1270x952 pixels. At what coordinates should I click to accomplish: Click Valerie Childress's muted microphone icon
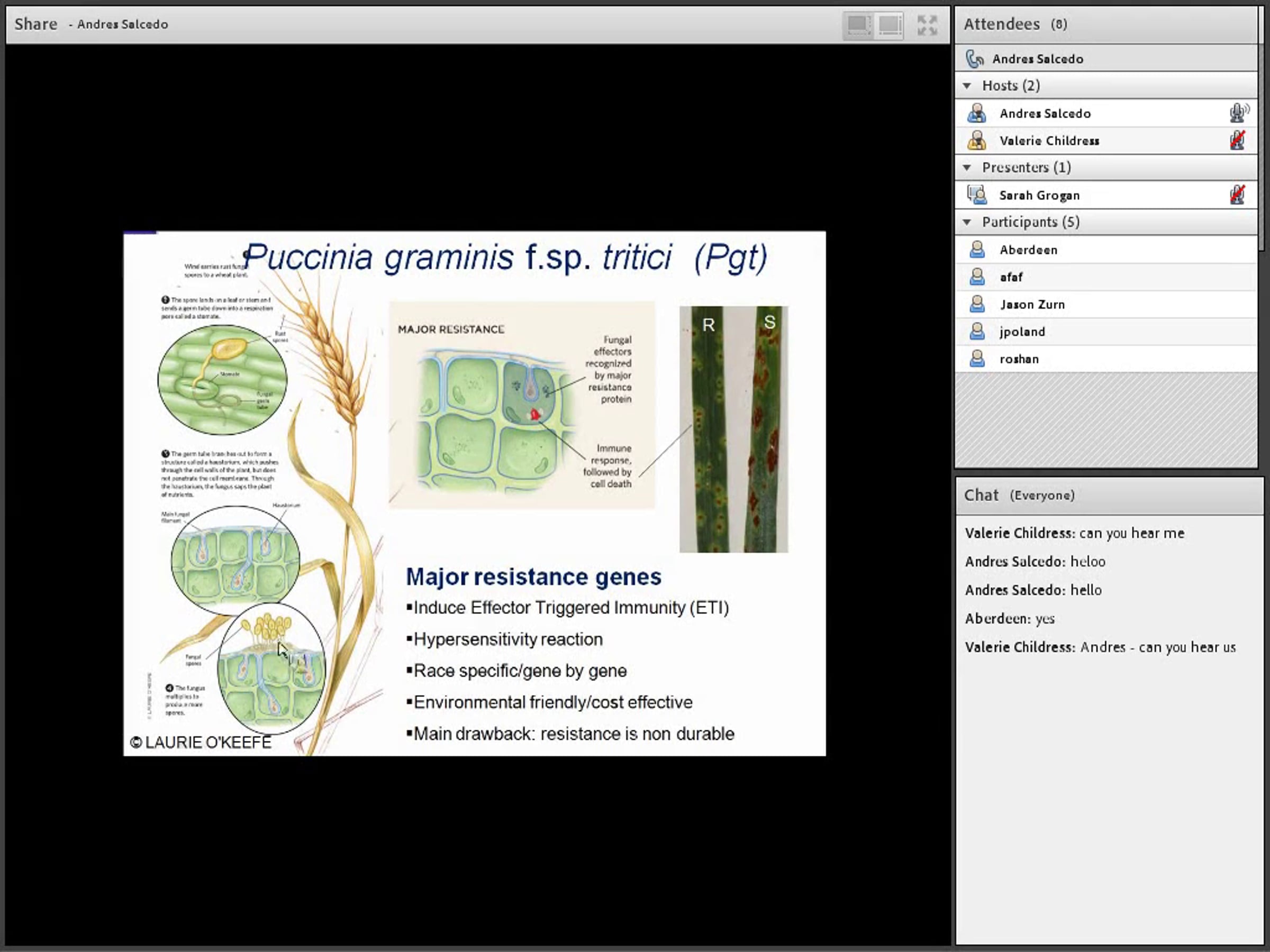(x=1237, y=140)
